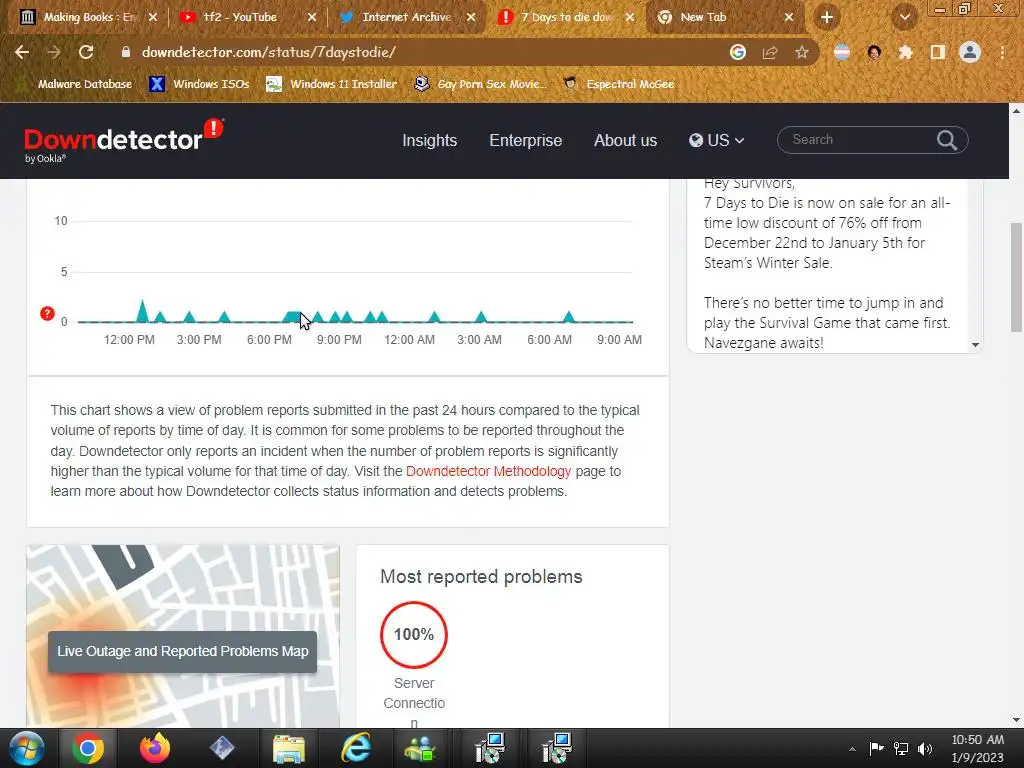Open Chrome three-dot menu
Image resolution: width=1024 pixels, height=768 pixels.
tap(1002, 52)
